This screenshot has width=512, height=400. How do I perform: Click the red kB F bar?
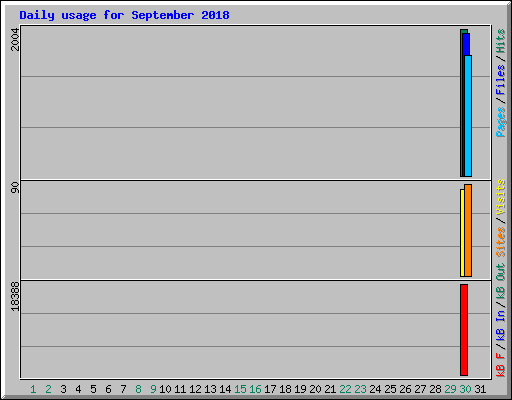click(x=464, y=330)
